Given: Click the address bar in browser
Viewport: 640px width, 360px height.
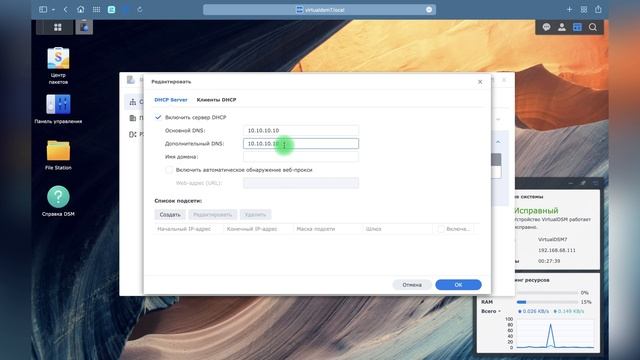Looking at the screenshot, I should click(x=320, y=9).
